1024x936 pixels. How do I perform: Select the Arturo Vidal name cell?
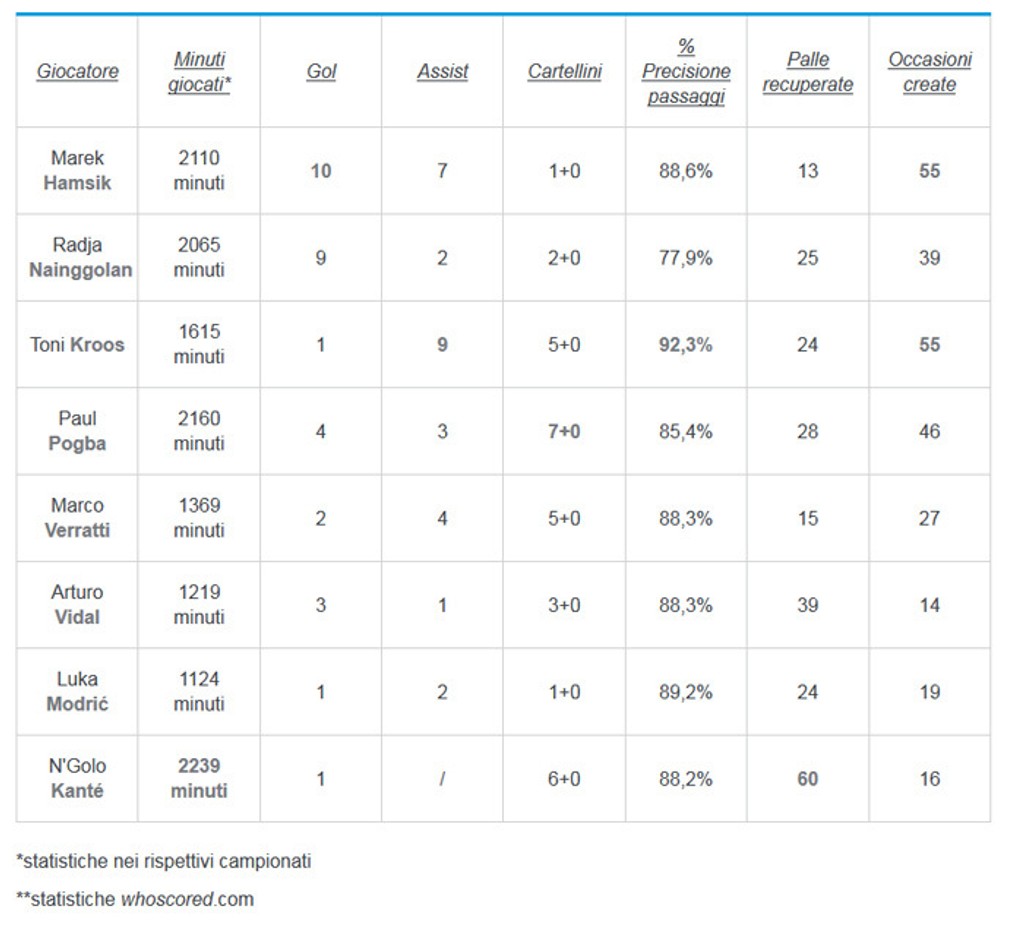[x=77, y=605]
